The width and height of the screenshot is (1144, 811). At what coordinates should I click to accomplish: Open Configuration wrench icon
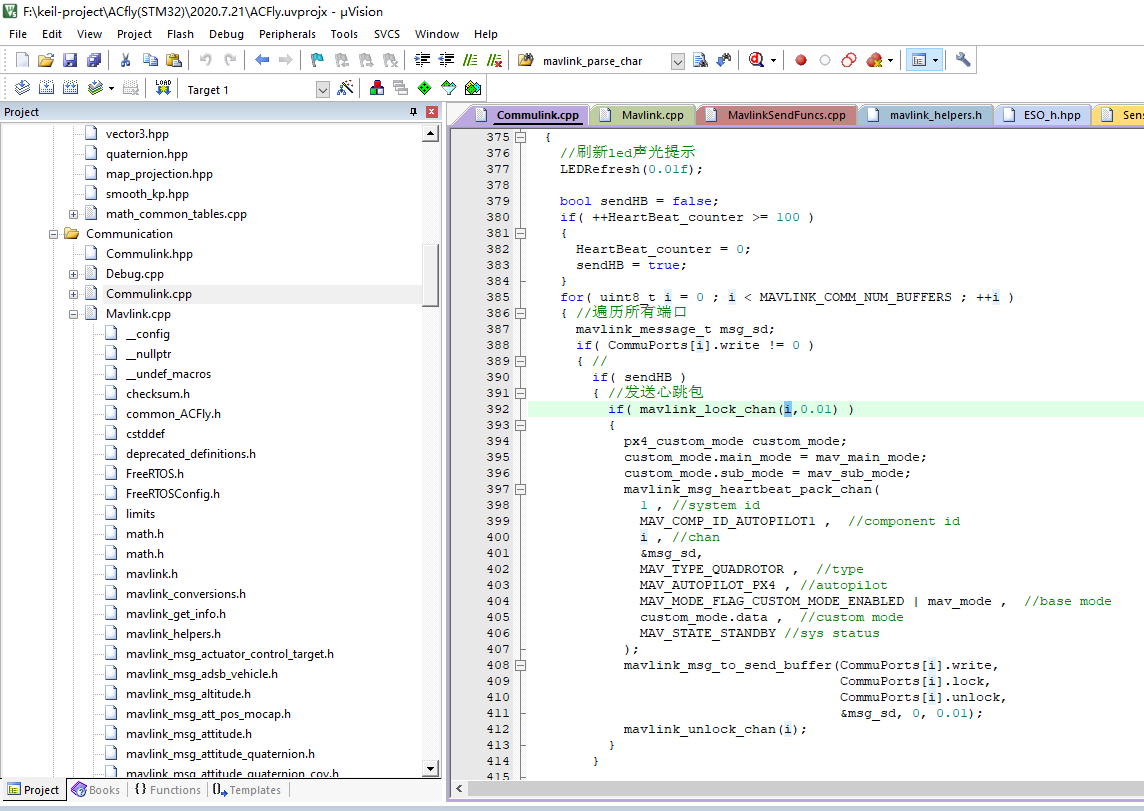pyautogui.click(x=963, y=61)
